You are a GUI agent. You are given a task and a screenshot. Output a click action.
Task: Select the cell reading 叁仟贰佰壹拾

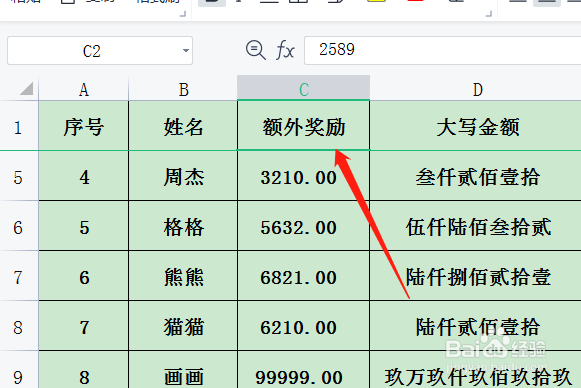[477, 176]
